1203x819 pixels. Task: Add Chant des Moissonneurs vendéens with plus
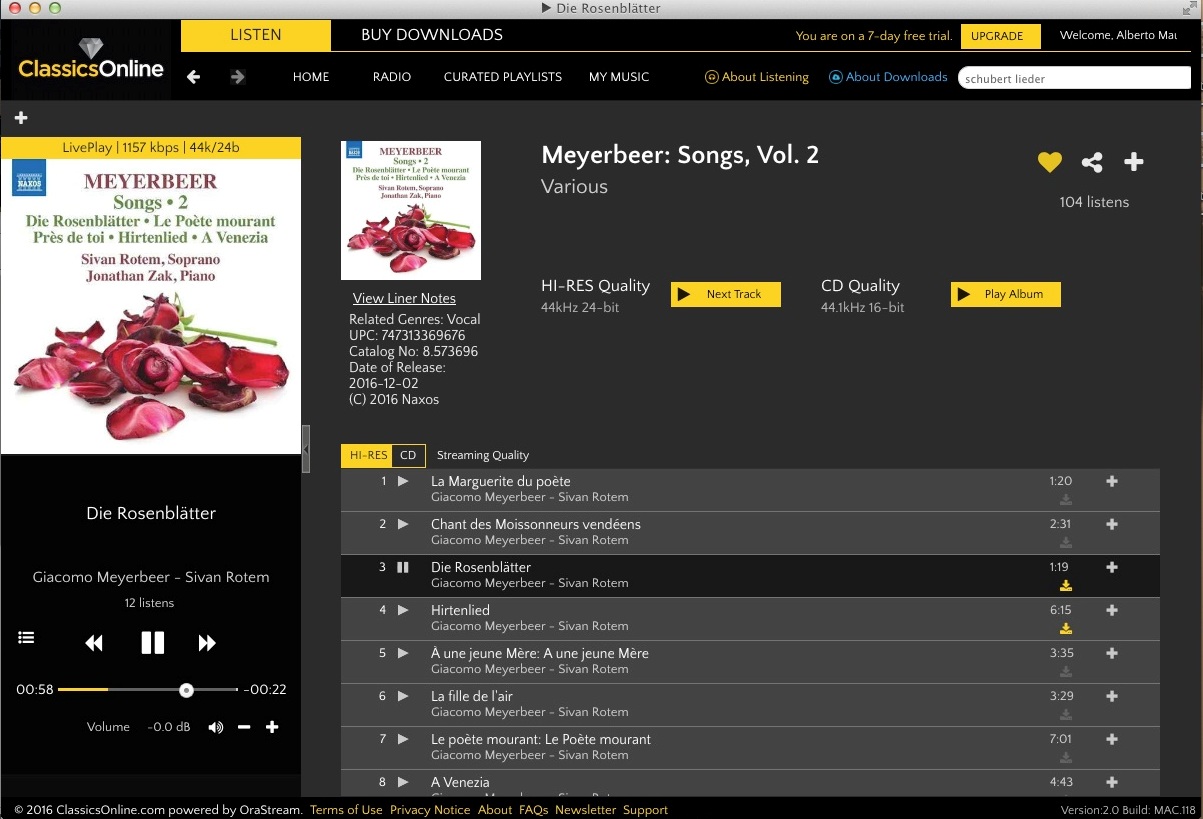1112,524
